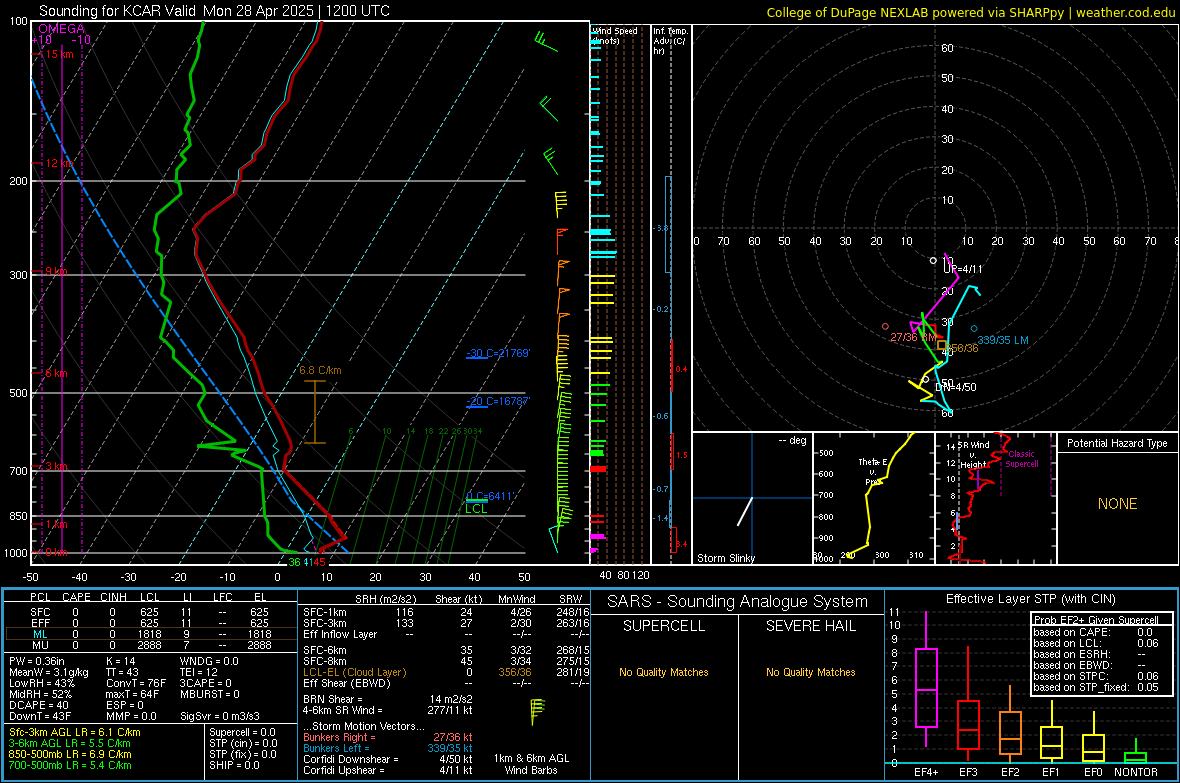Click the 'SHIP = 0.0' parameter
This screenshot has height=783, width=1180.
[x=234, y=765]
